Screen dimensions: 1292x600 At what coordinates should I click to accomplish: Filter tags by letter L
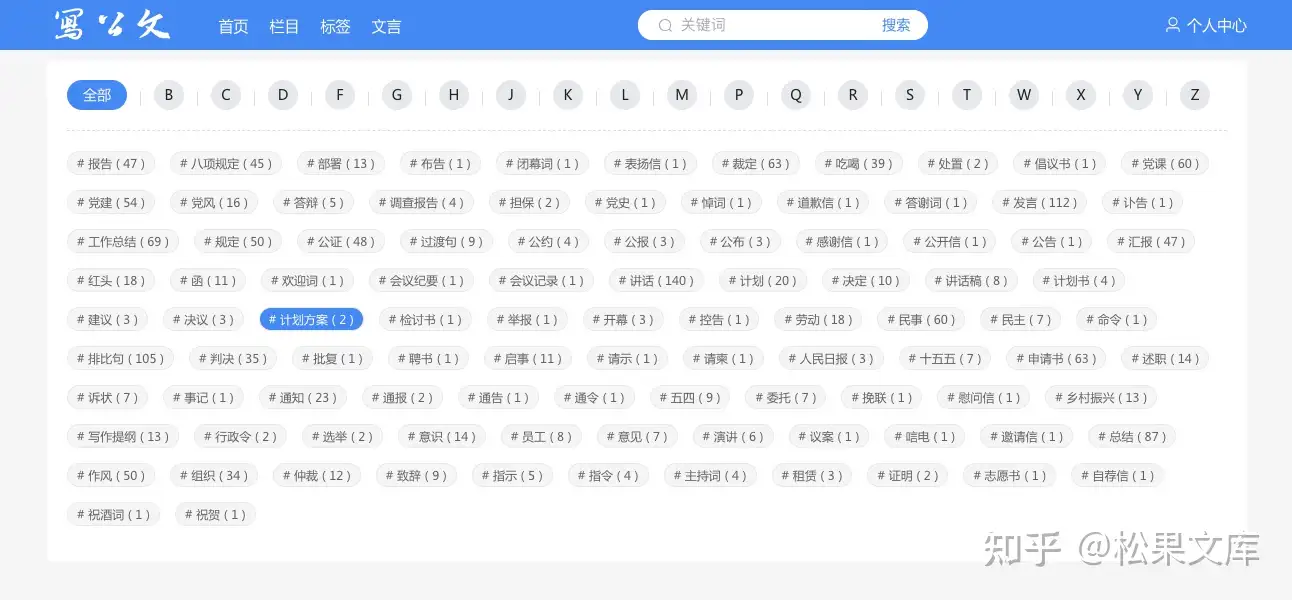pos(625,95)
